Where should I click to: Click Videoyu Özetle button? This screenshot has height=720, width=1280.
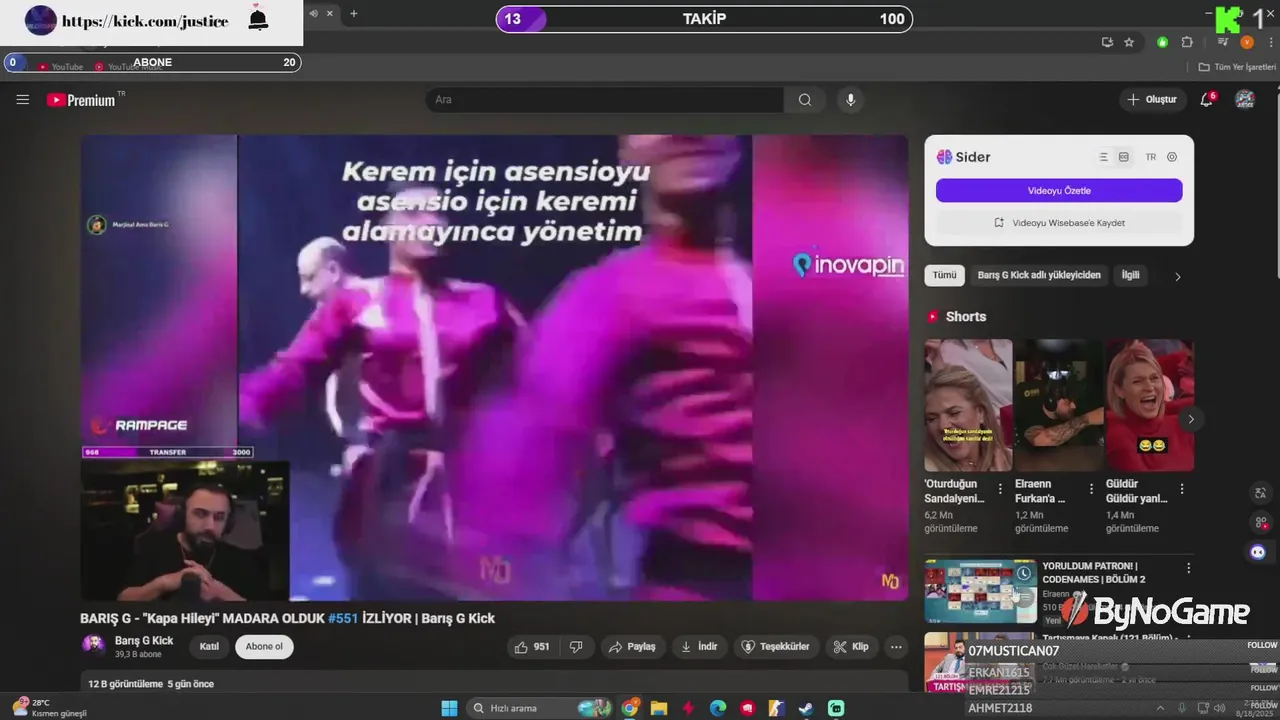point(1059,190)
